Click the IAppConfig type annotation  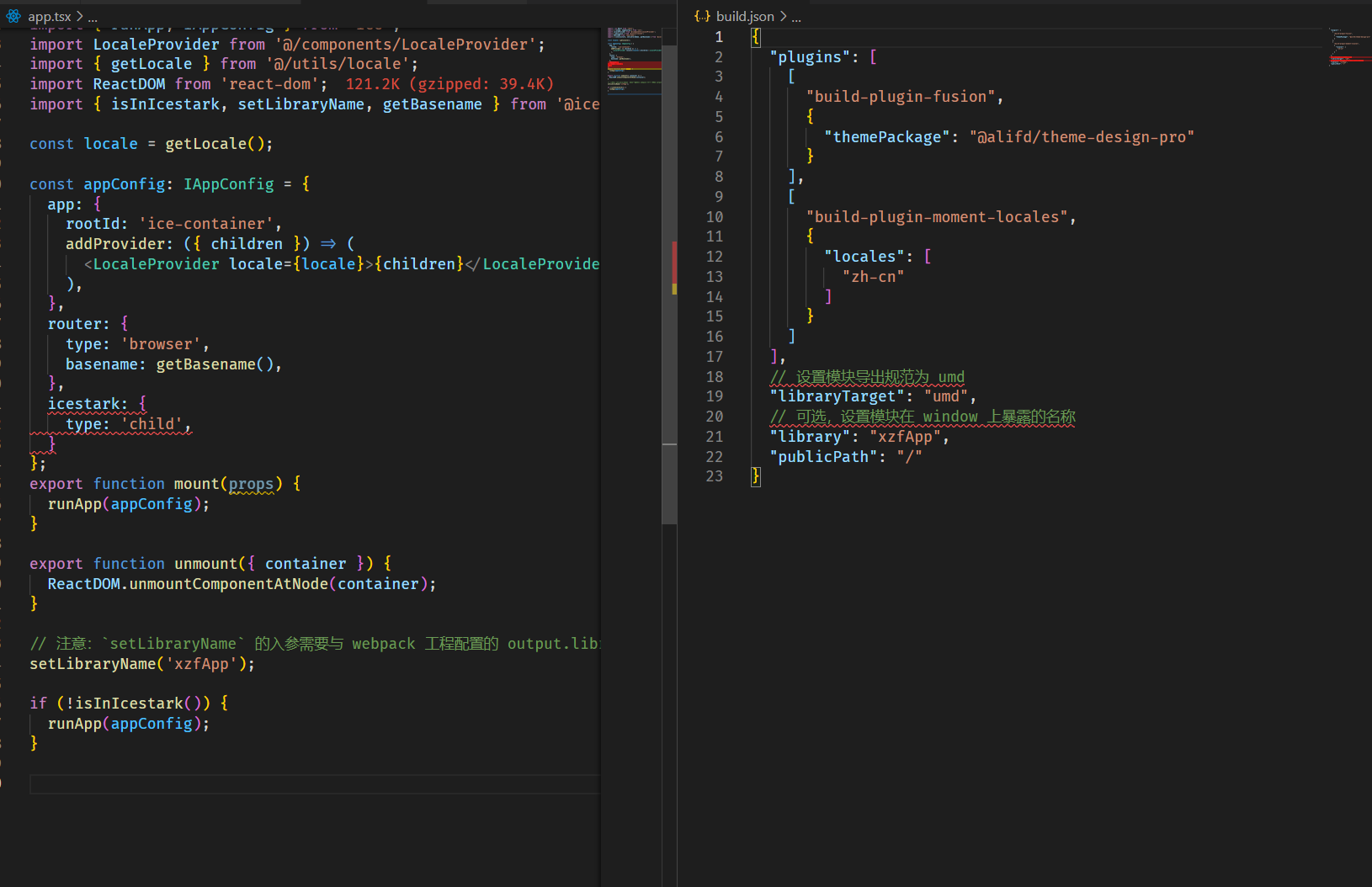tap(229, 184)
